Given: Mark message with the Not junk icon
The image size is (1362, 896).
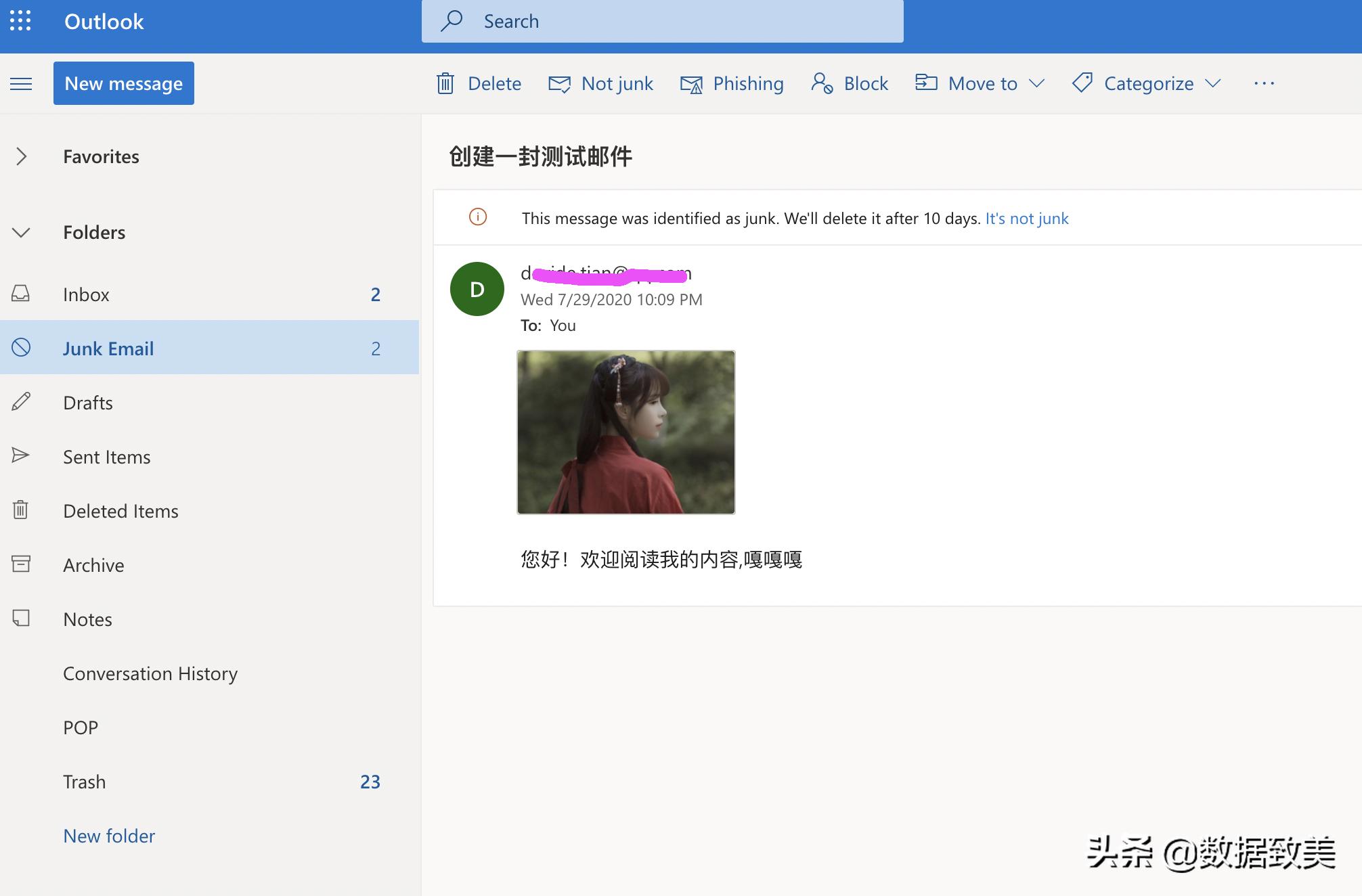Looking at the screenshot, I should [558, 83].
